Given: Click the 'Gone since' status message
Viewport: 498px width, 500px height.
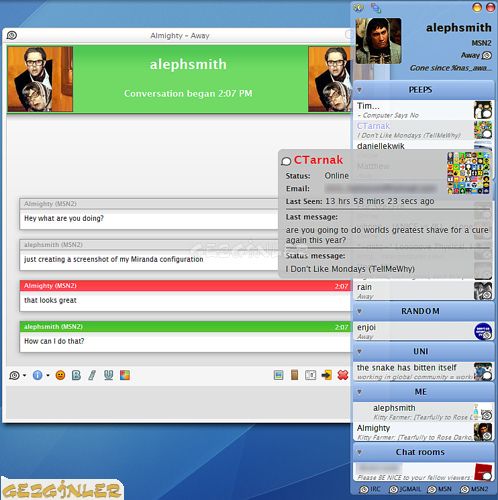Looking at the screenshot, I should click(x=451, y=68).
